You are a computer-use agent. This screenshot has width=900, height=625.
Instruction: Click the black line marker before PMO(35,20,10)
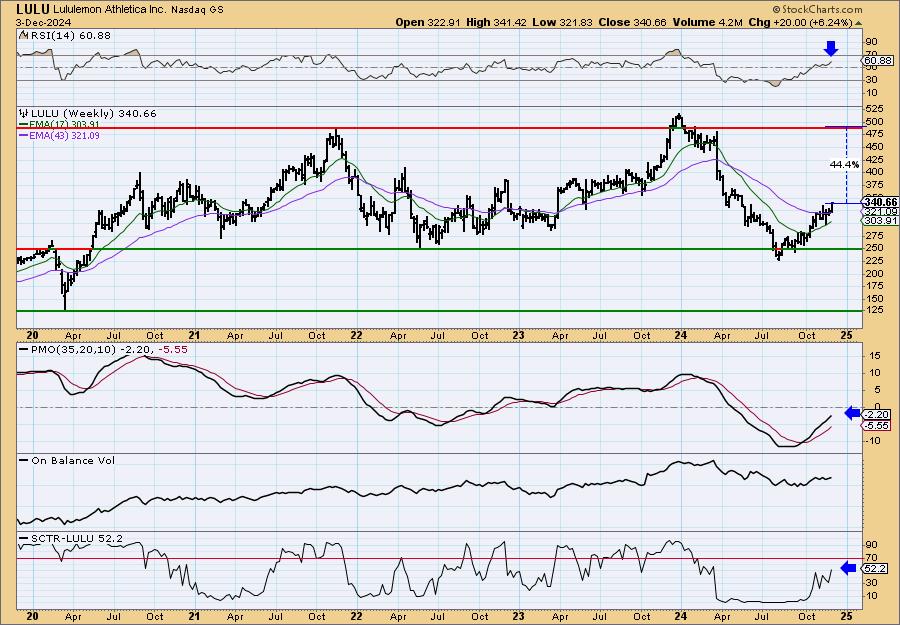tap(24, 350)
